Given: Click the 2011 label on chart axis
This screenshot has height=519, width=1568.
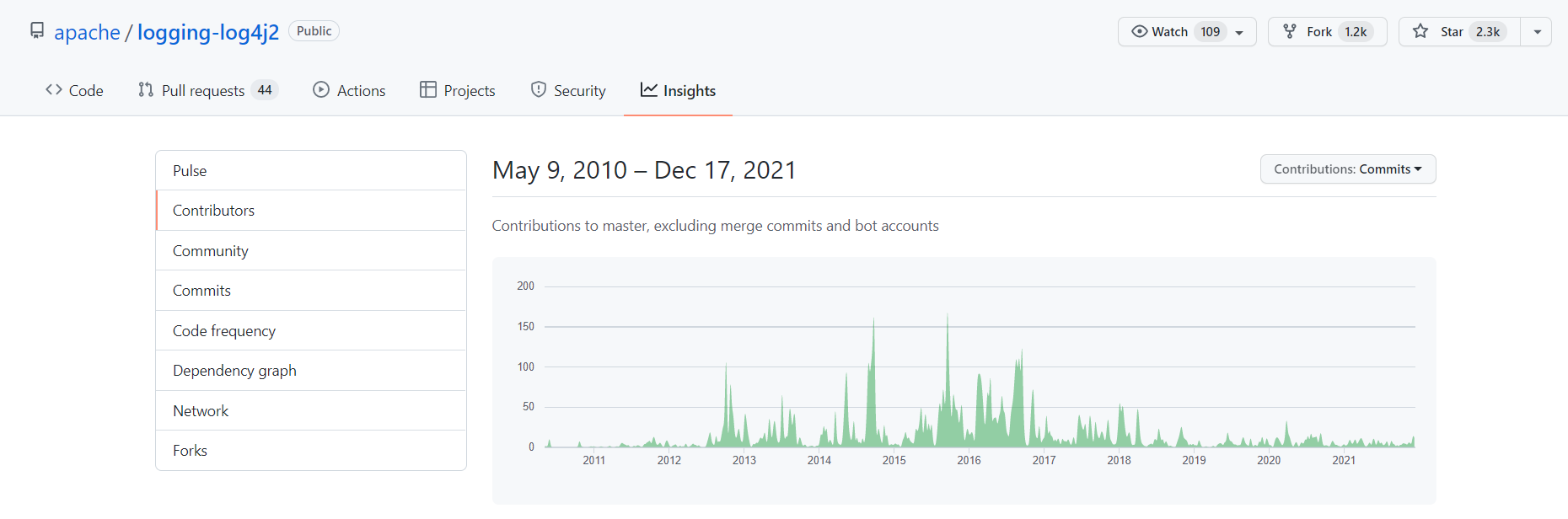Looking at the screenshot, I should [x=593, y=460].
